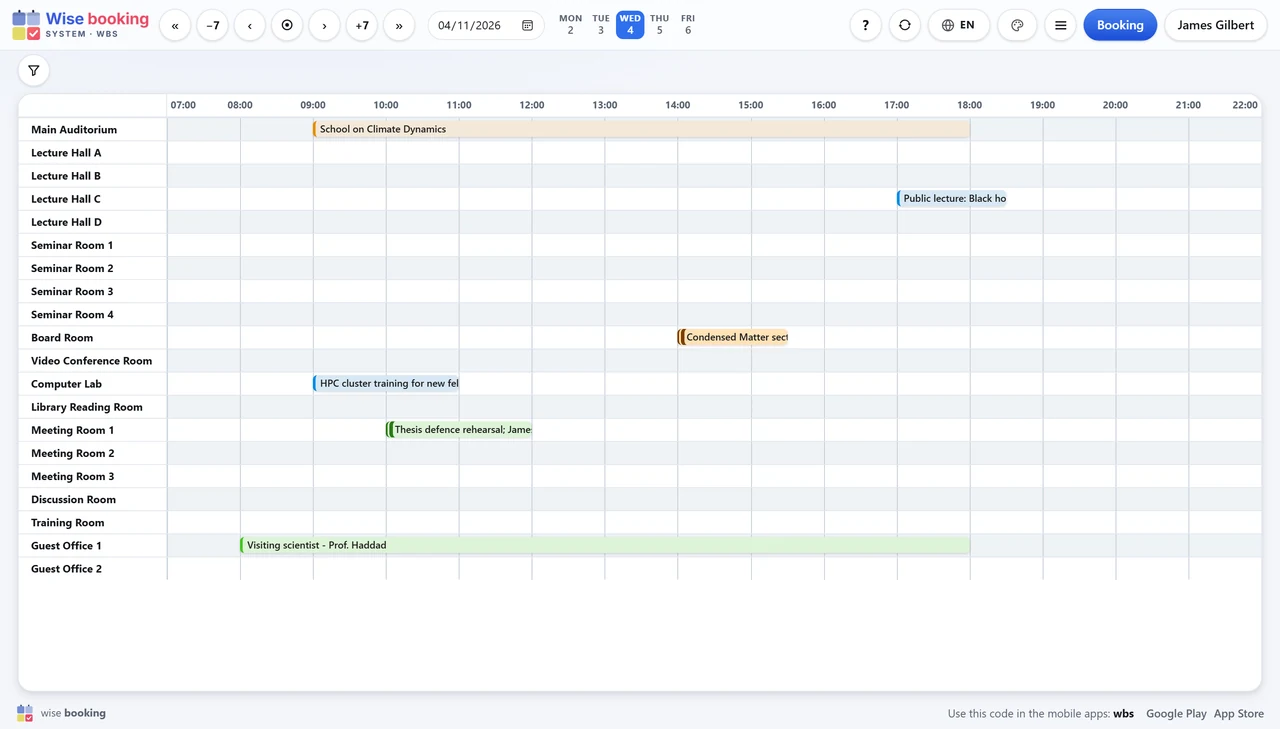Open the Google Play link
Screen dimensions: 1280x729
point(1176,713)
